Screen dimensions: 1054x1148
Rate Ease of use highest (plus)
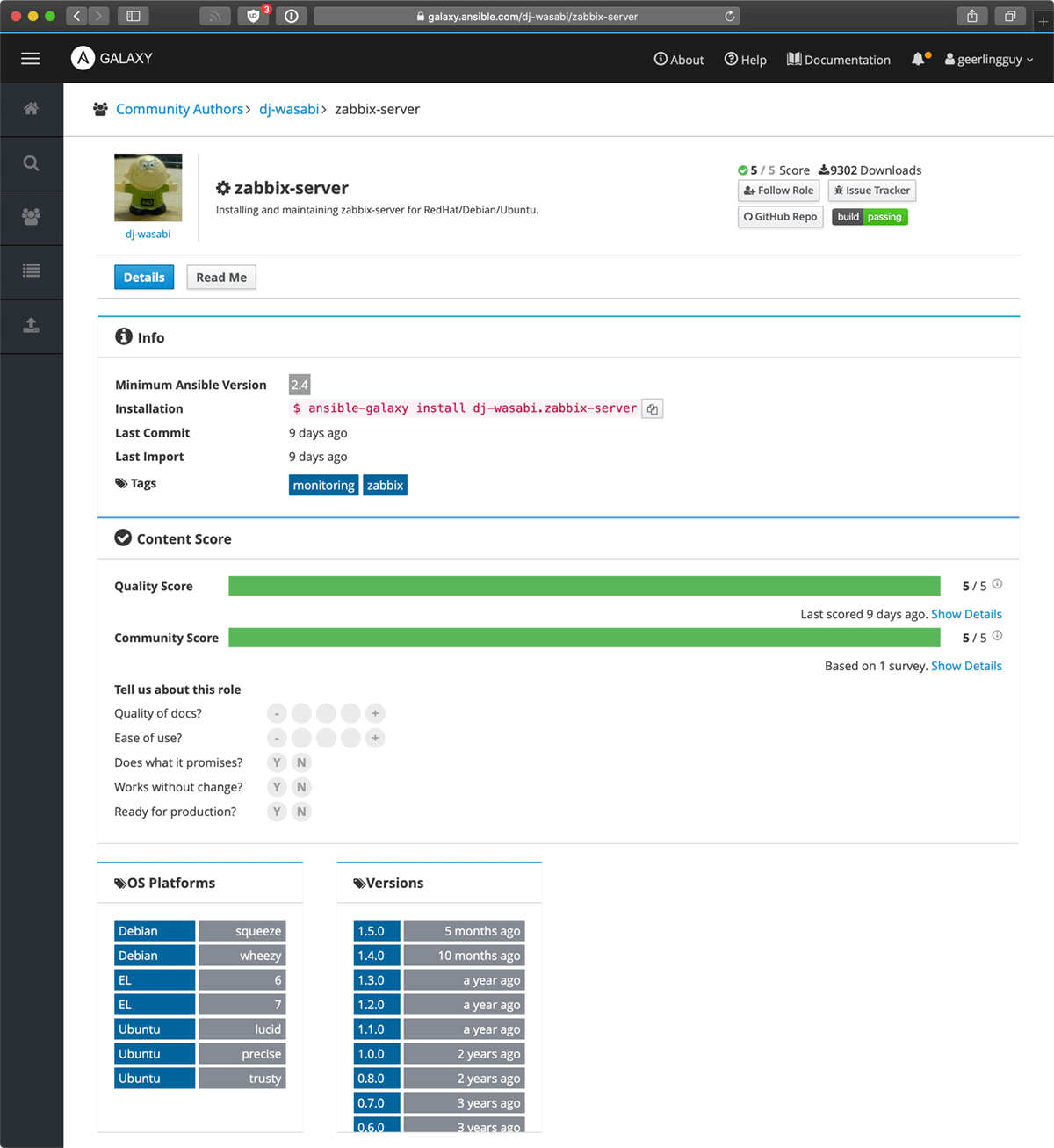tap(375, 738)
